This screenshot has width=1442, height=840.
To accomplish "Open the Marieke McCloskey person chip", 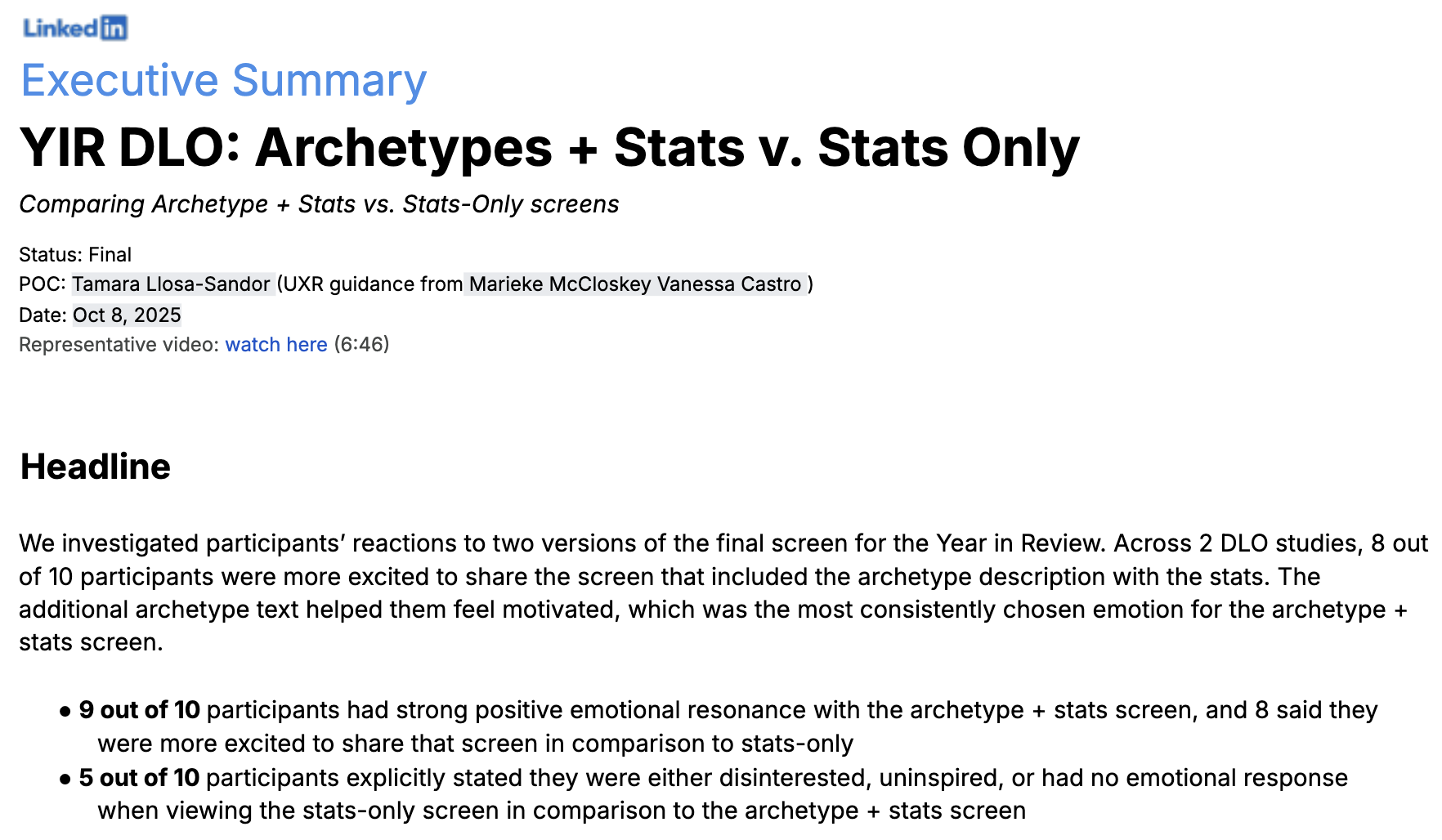I will tap(560, 284).
